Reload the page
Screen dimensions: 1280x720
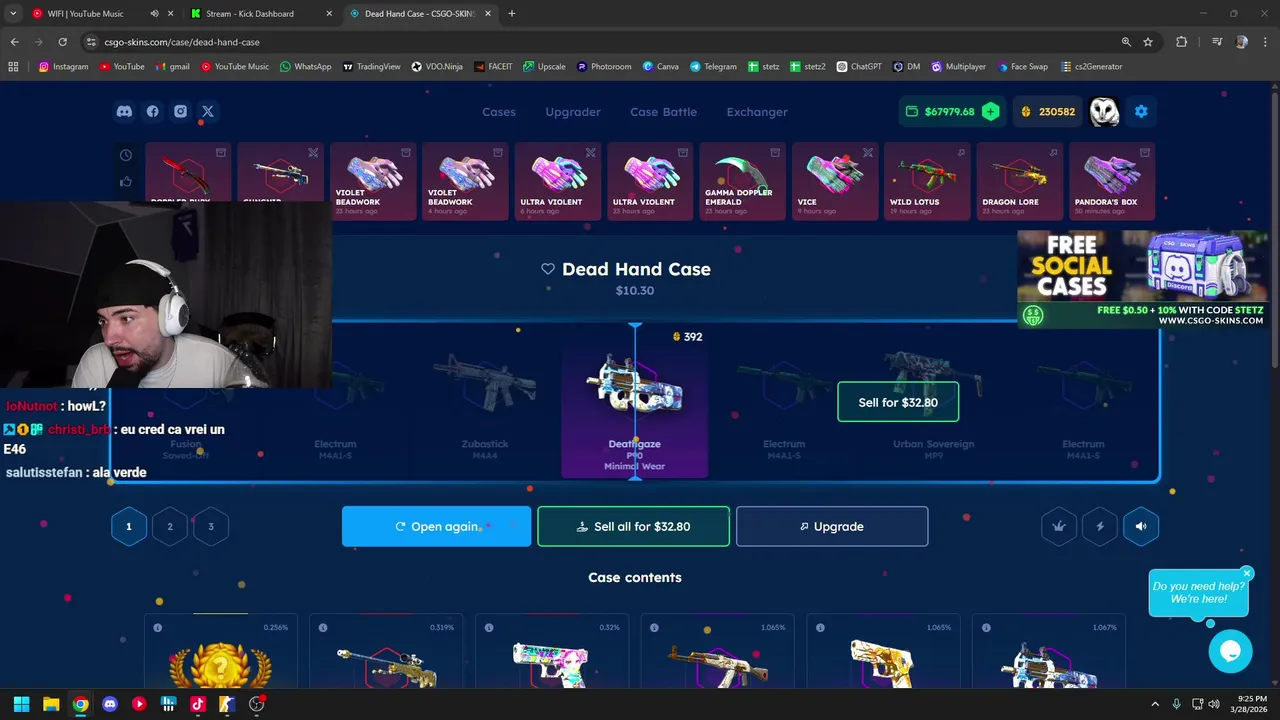pos(62,42)
